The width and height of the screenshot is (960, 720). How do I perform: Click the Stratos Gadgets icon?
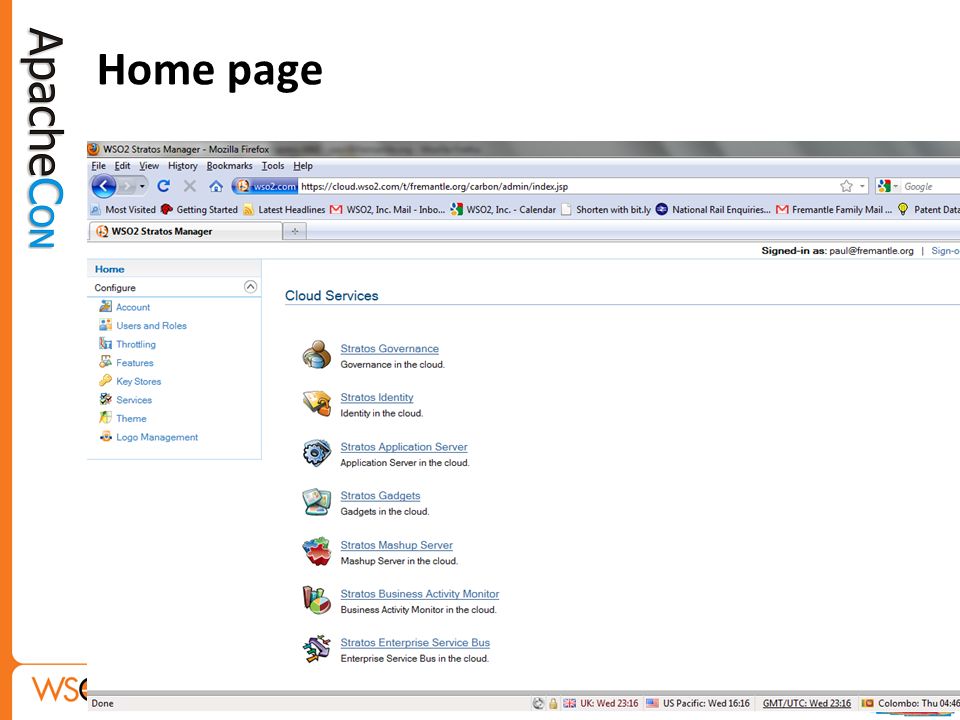point(317,502)
